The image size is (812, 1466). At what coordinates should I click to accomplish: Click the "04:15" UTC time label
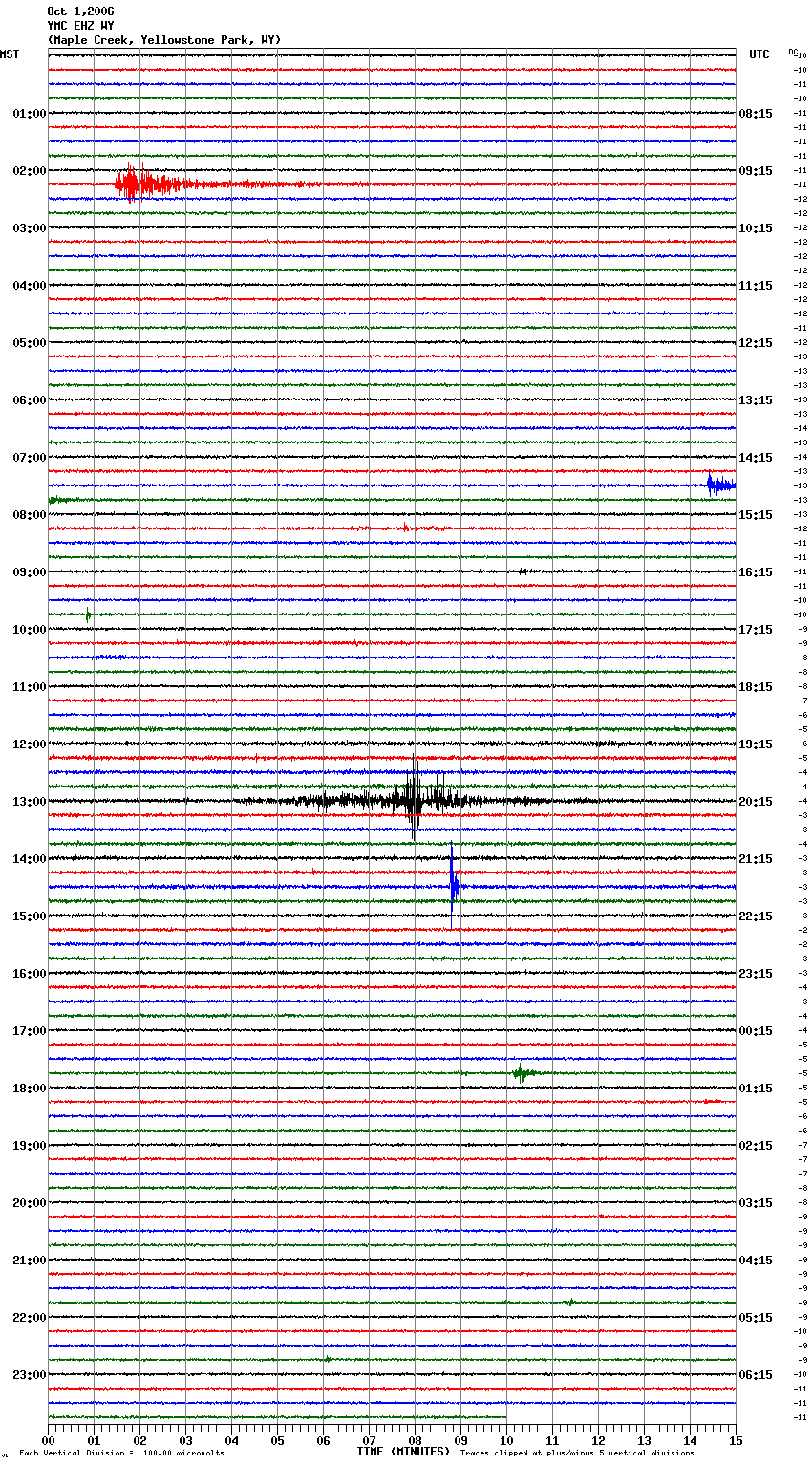(x=756, y=1261)
